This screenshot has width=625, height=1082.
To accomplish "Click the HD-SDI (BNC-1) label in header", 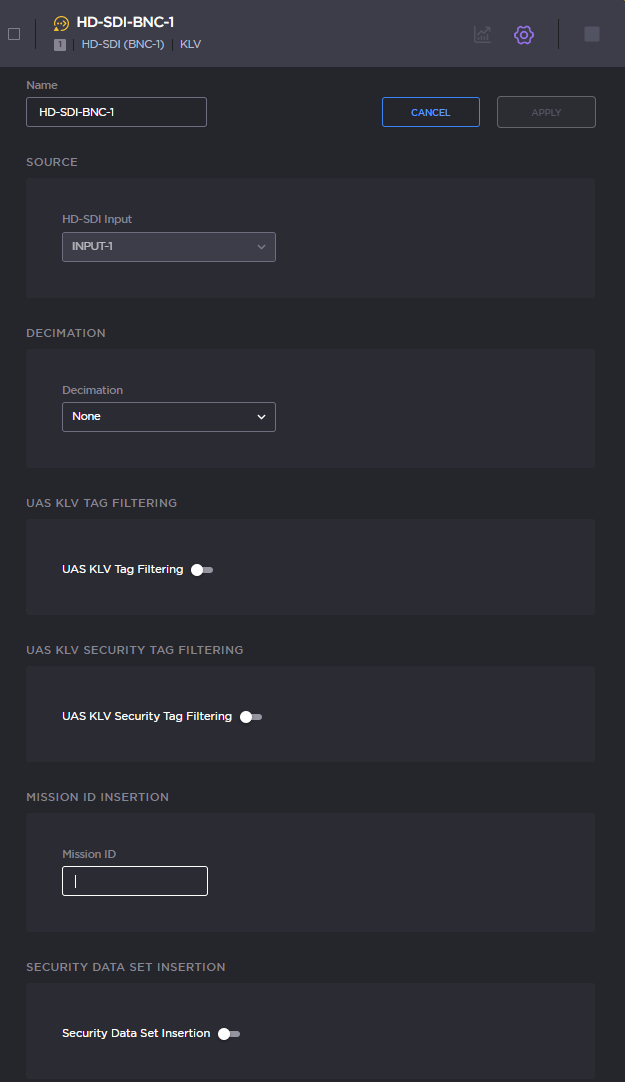I will tap(123, 45).
